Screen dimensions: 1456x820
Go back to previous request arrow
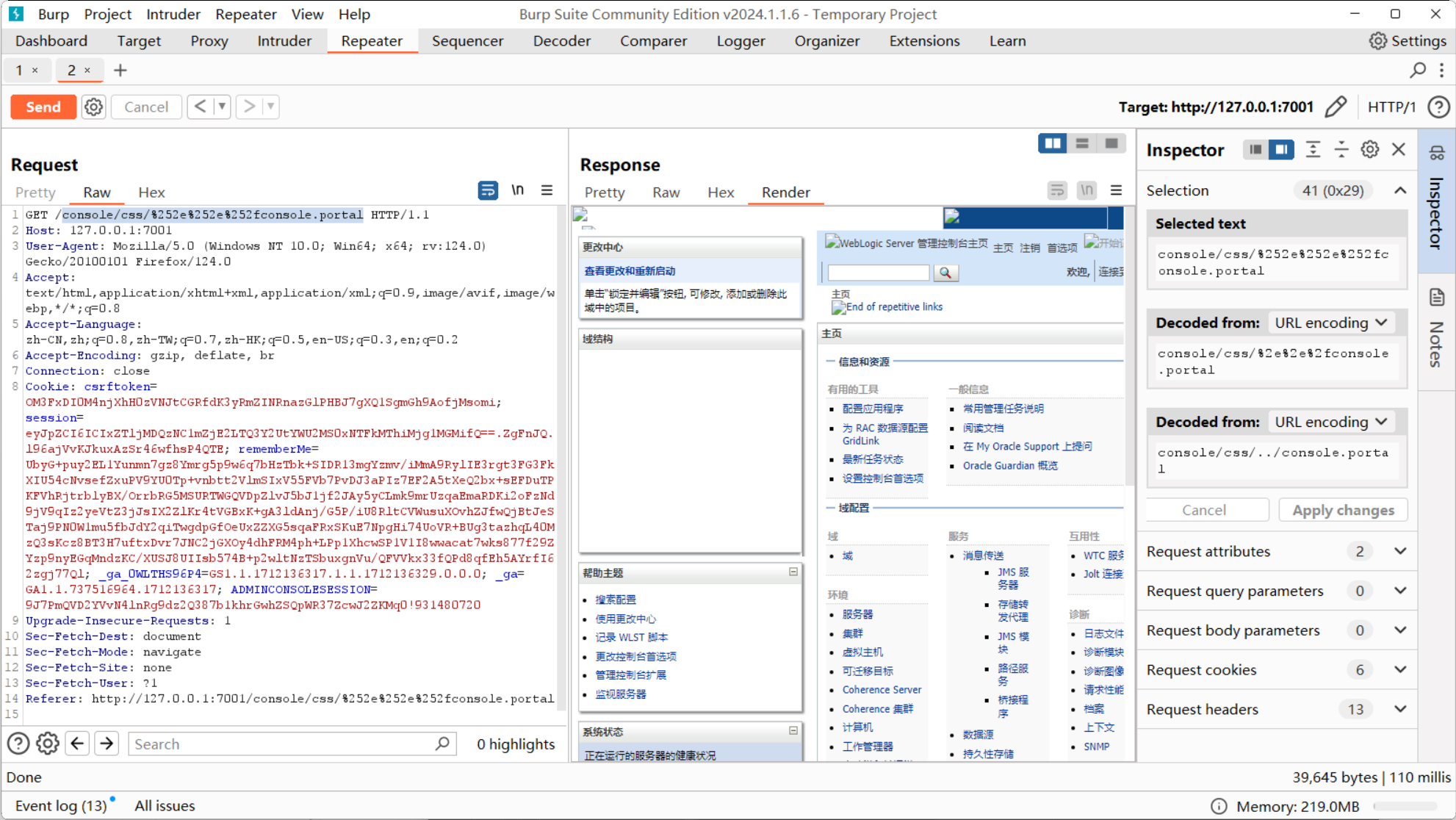pos(200,107)
